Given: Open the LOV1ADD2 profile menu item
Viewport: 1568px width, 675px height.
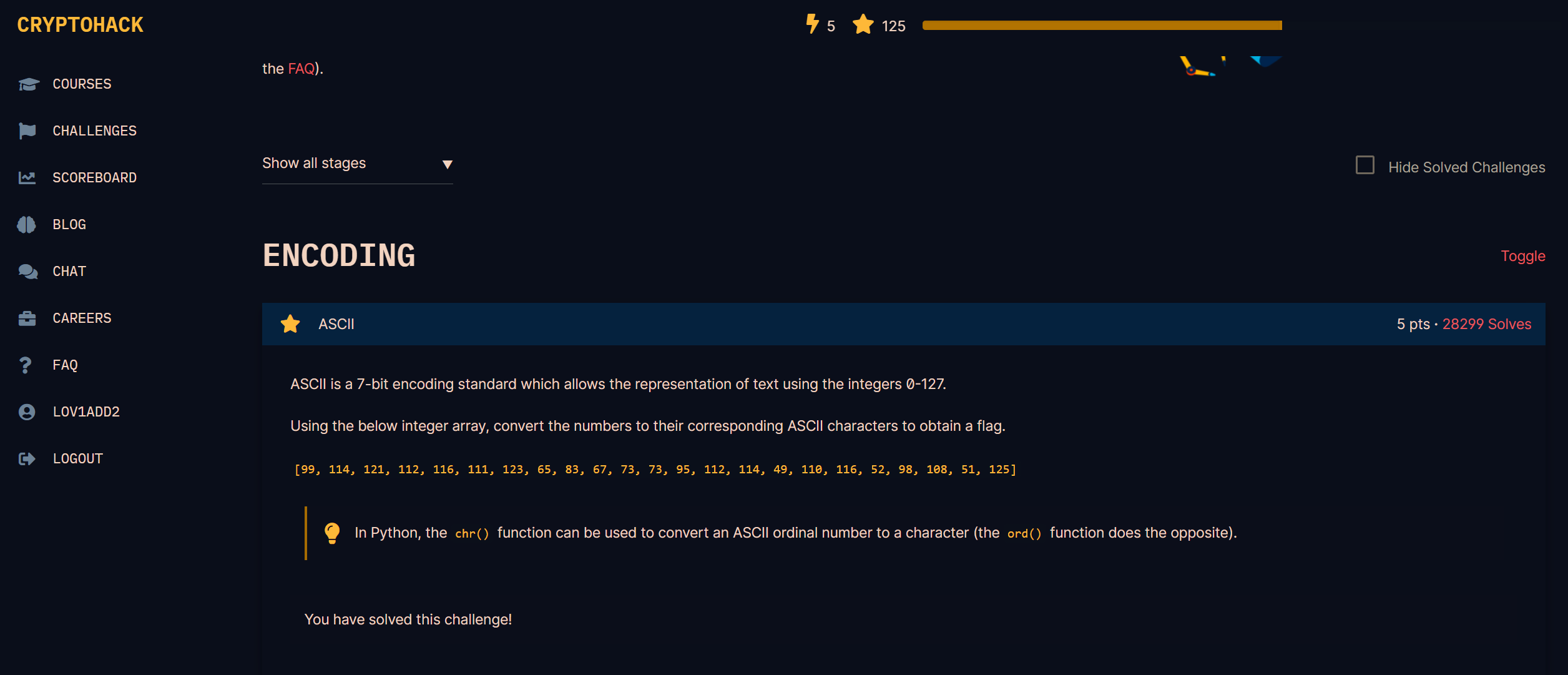Looking at the screenshot, I should coord(86,412).
